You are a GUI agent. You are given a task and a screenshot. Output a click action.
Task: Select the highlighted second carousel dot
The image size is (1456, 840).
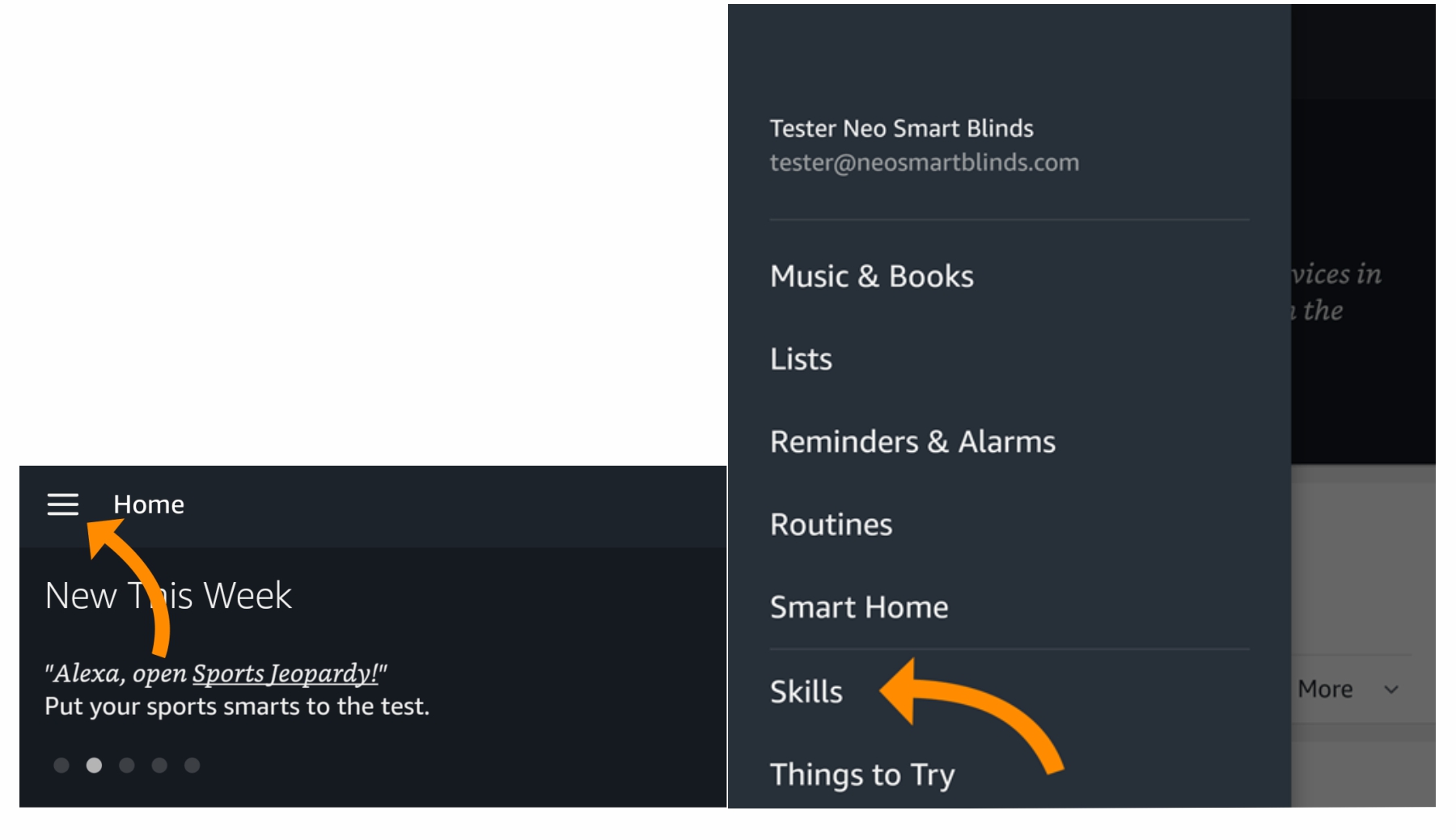point(94,765)
